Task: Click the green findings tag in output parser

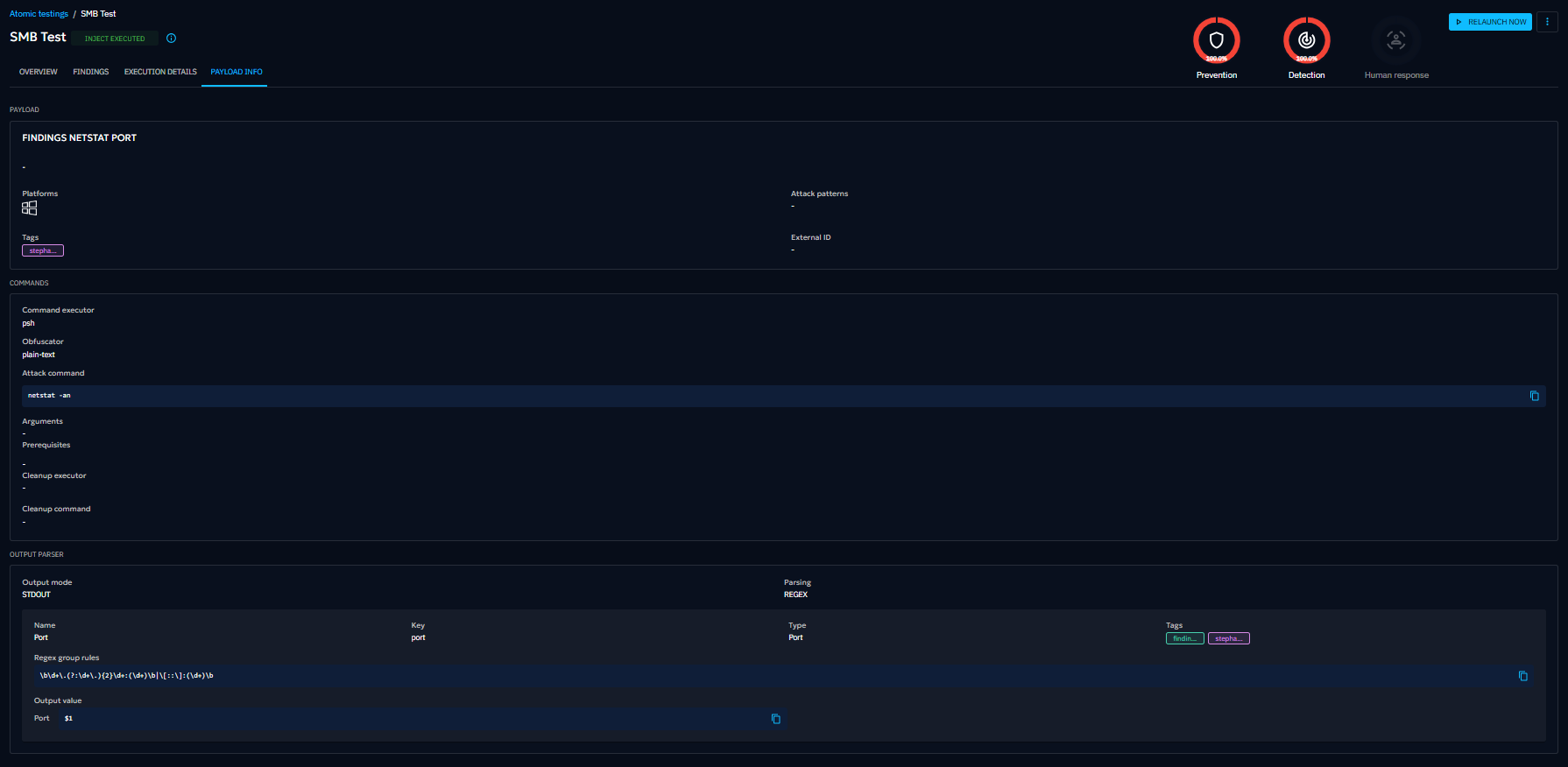Action: pyautogui.click(x=1184, y=638)
